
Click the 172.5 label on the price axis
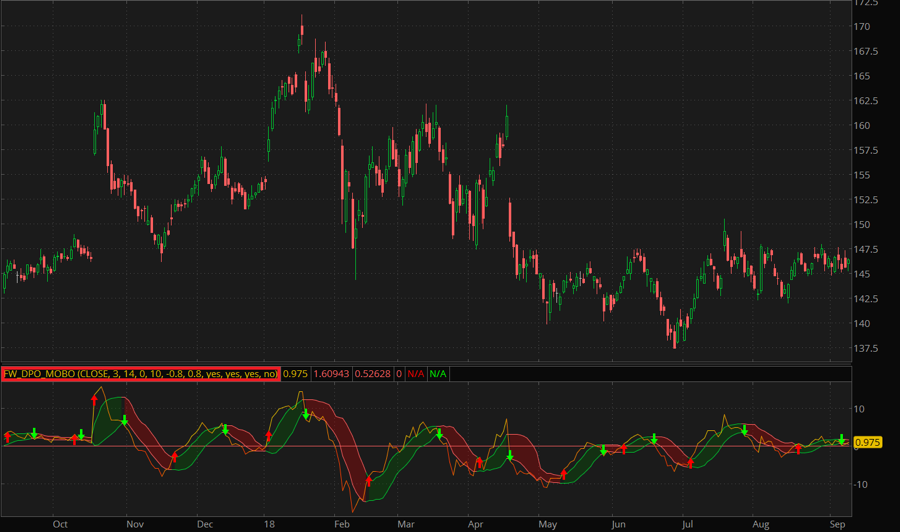coord(866,3)
